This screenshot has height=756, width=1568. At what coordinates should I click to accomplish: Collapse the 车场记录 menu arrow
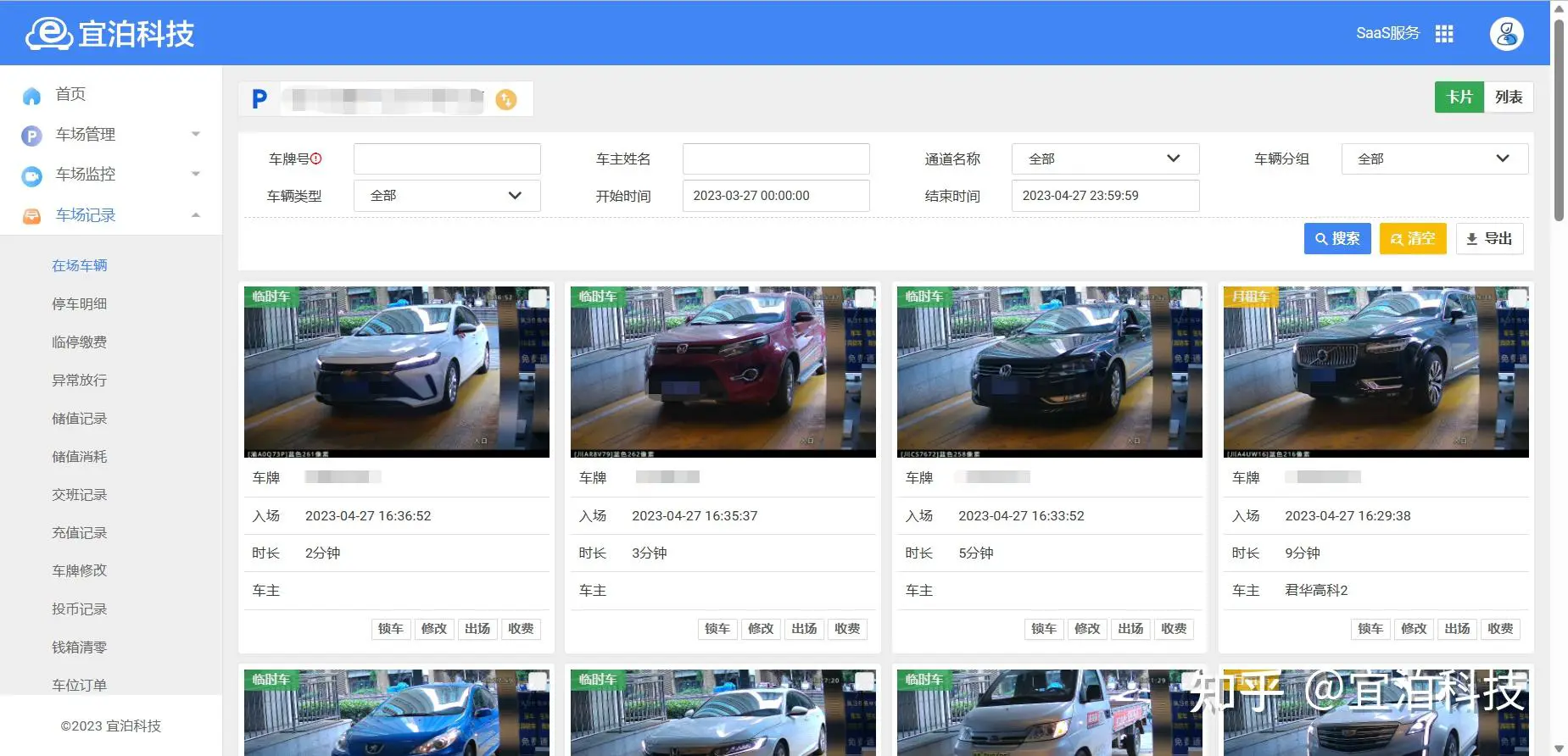click(x=196, y=214)
